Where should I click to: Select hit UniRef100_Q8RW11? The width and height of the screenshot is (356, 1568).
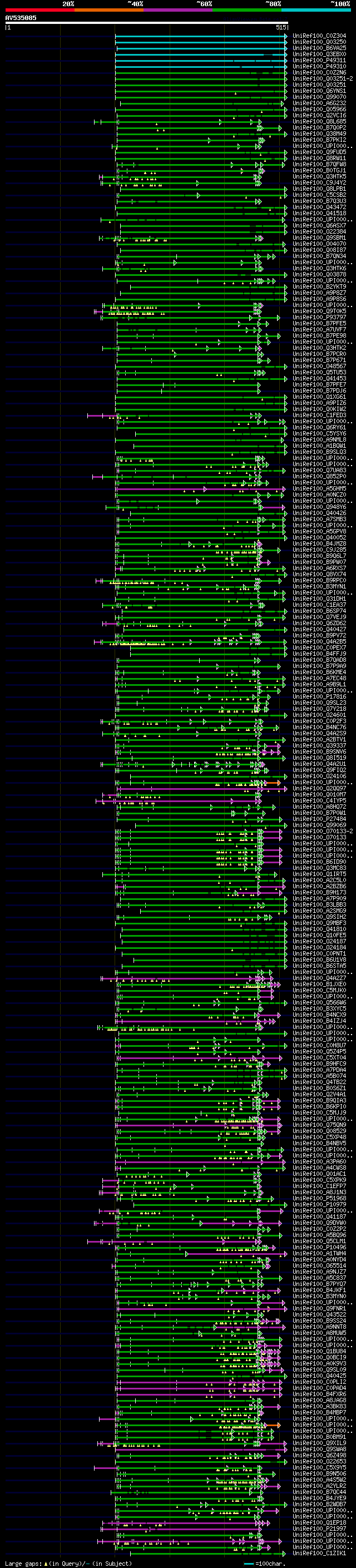[x=319, y=159]
